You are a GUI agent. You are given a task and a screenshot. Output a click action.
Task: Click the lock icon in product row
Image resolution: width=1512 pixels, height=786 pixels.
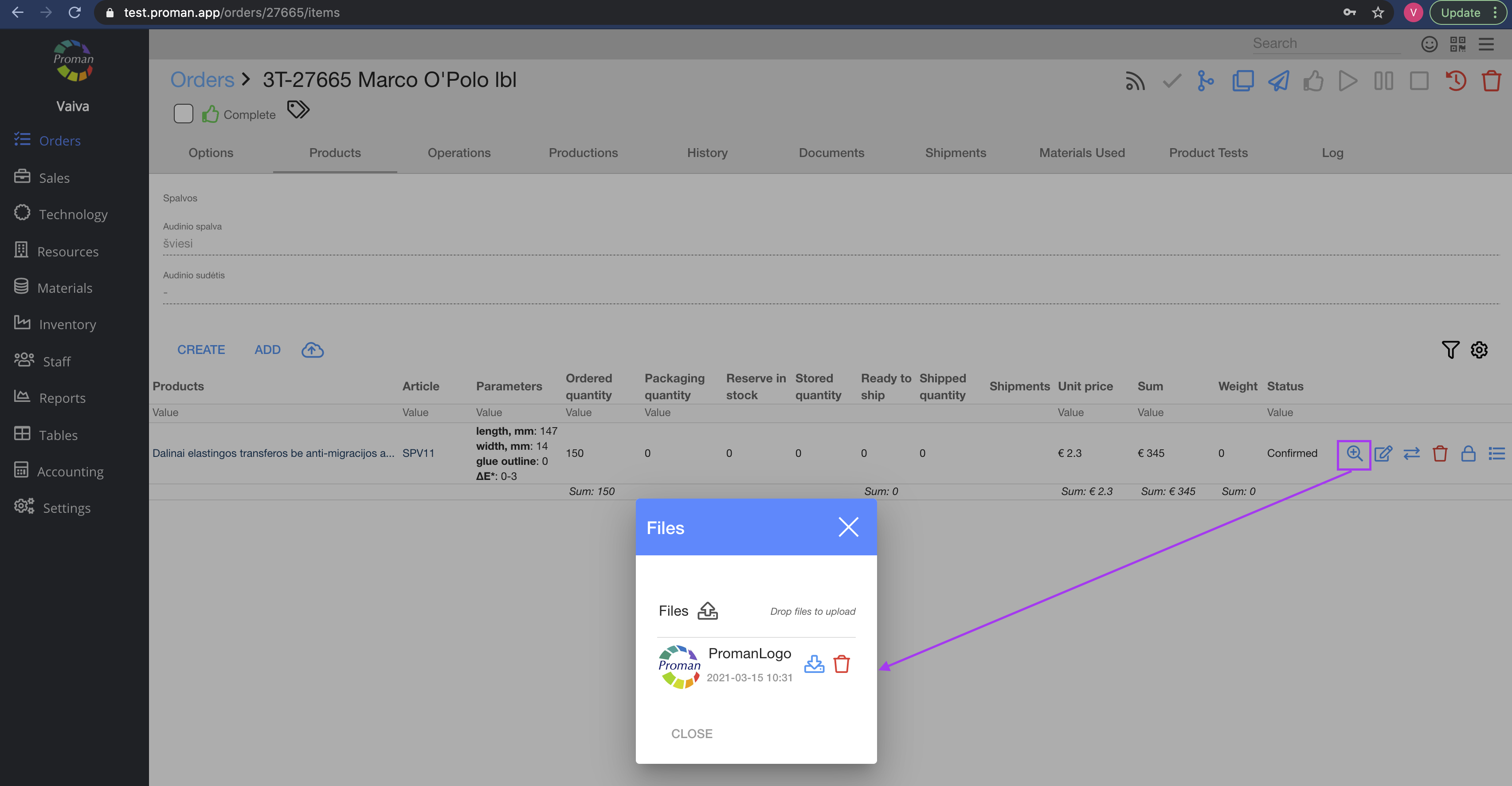1468,453
